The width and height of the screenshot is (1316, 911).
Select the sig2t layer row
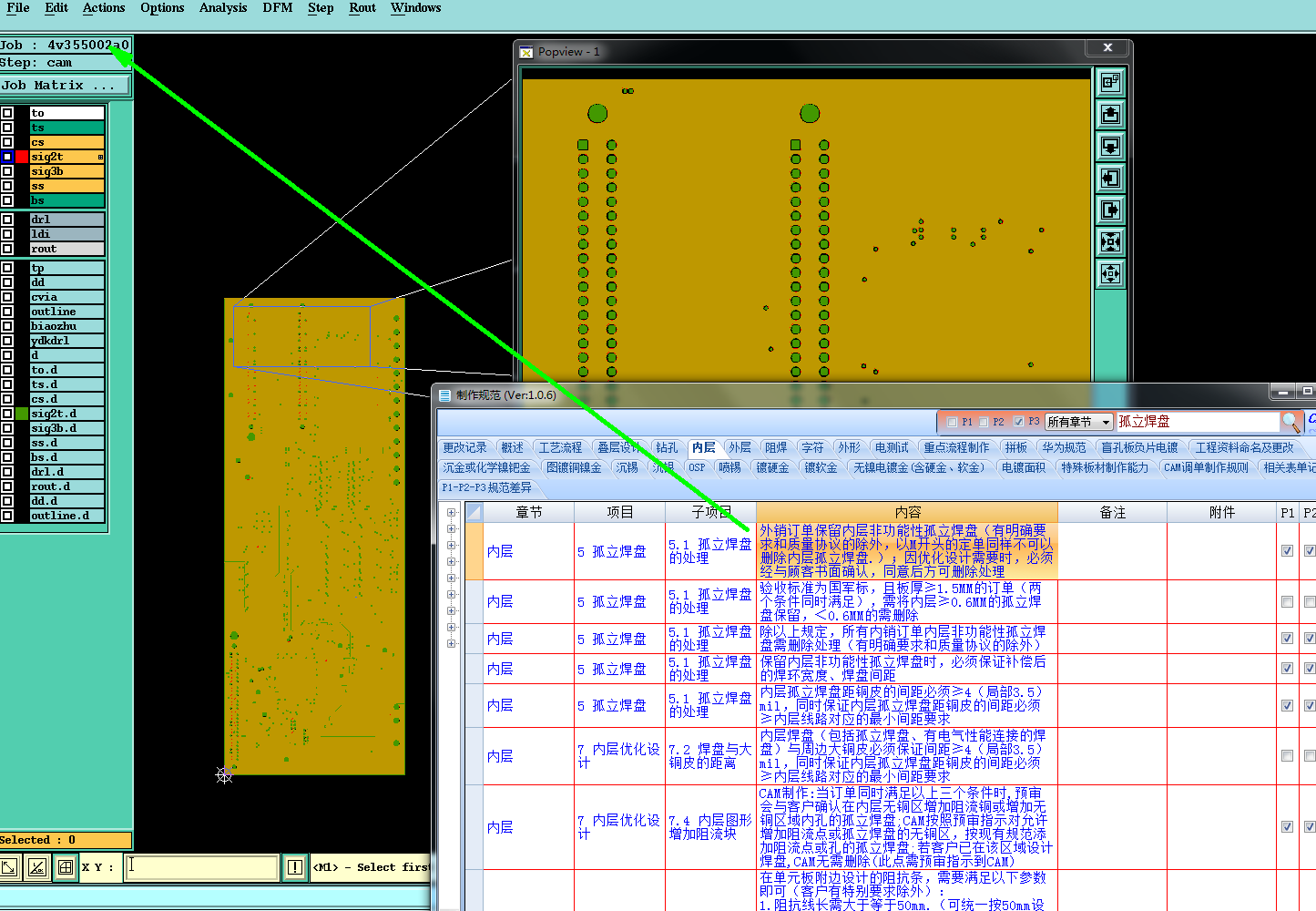pos(67,157)
